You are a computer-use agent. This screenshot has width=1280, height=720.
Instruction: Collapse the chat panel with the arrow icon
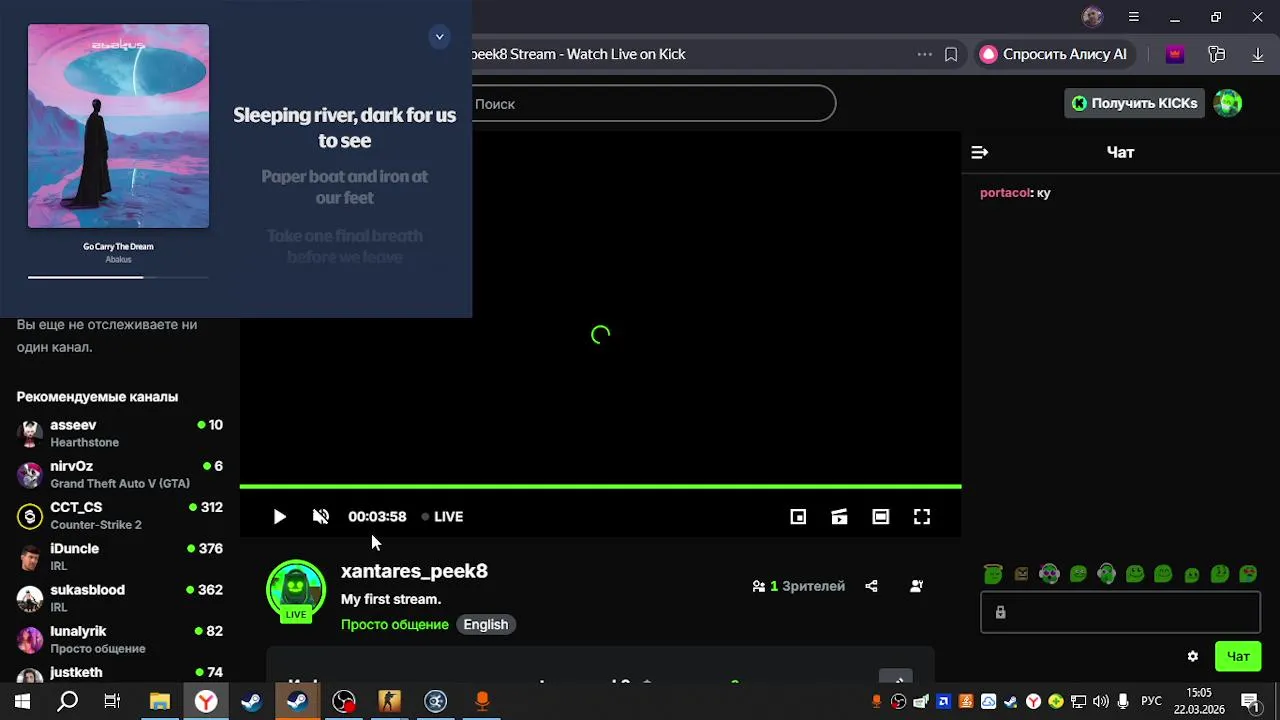pyautogui.click(x=980, y=152)
